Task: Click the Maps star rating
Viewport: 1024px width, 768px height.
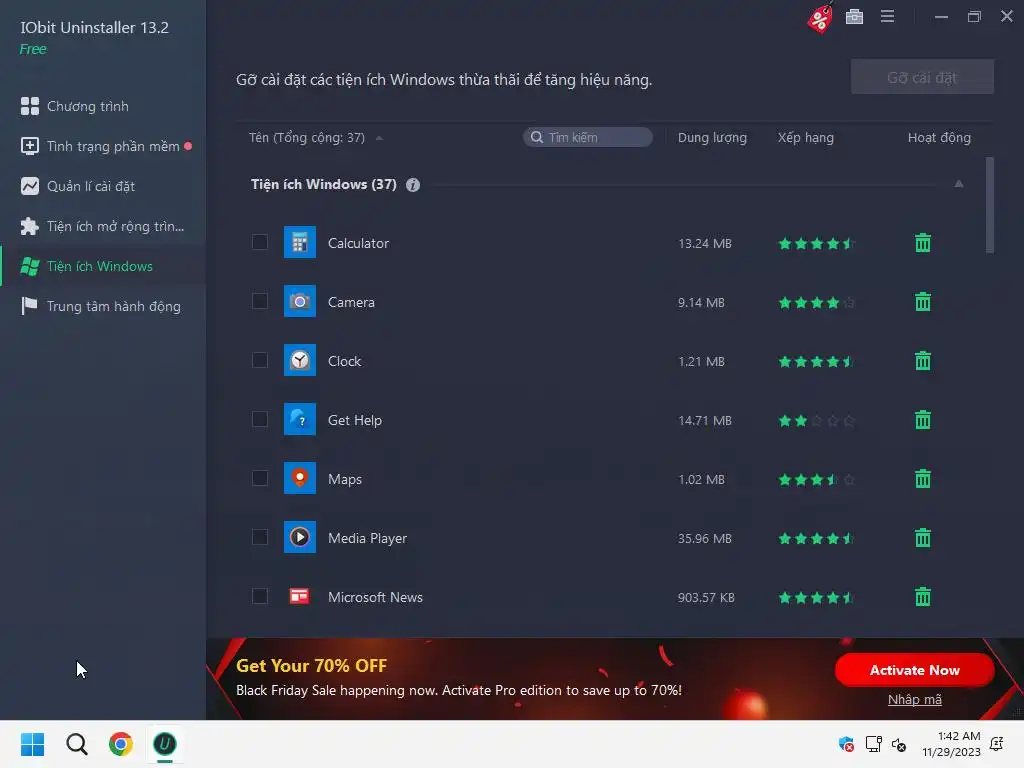Action: point(816,479)
